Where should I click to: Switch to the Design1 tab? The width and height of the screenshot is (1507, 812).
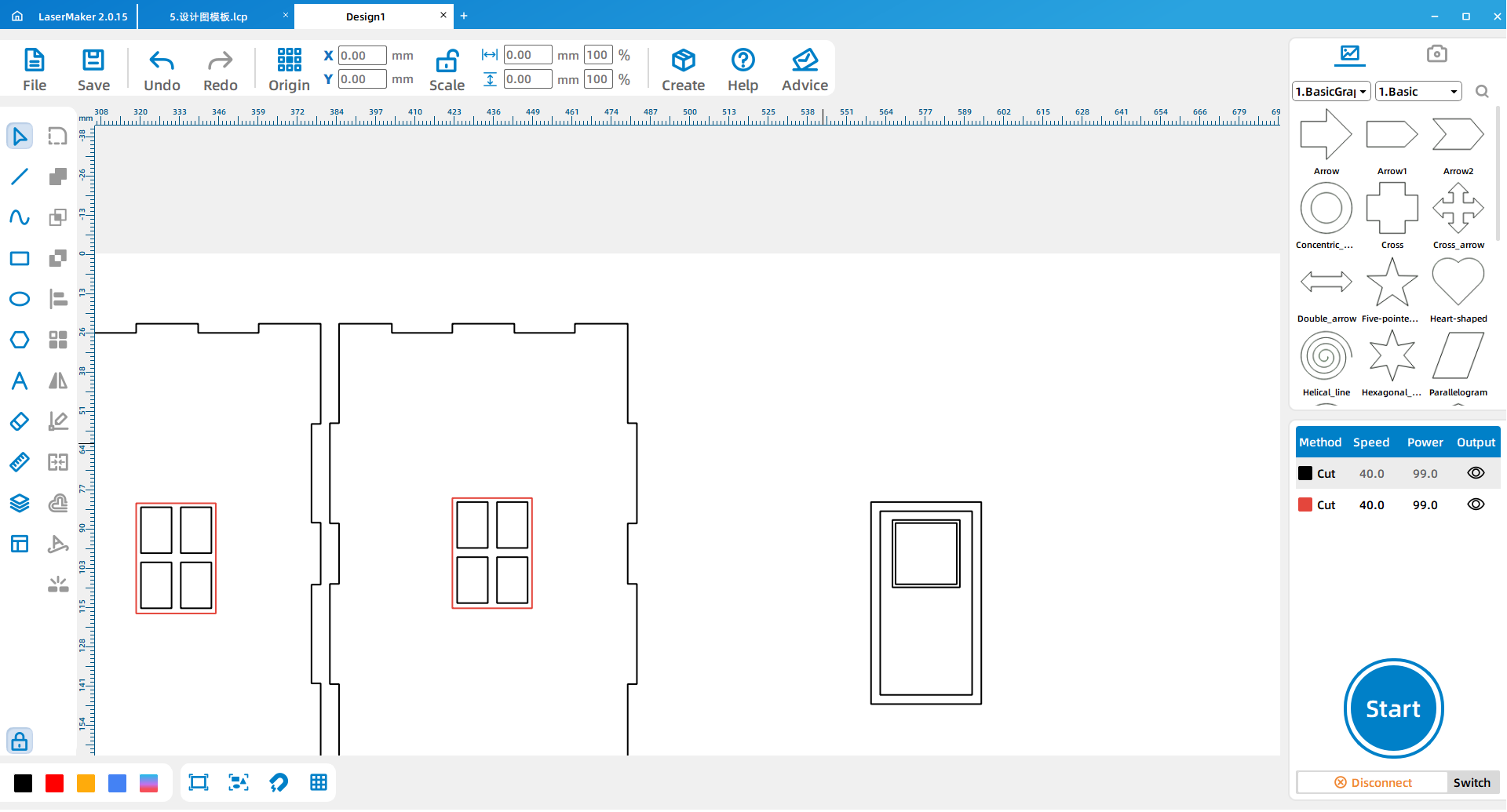[x=366, y=16]
